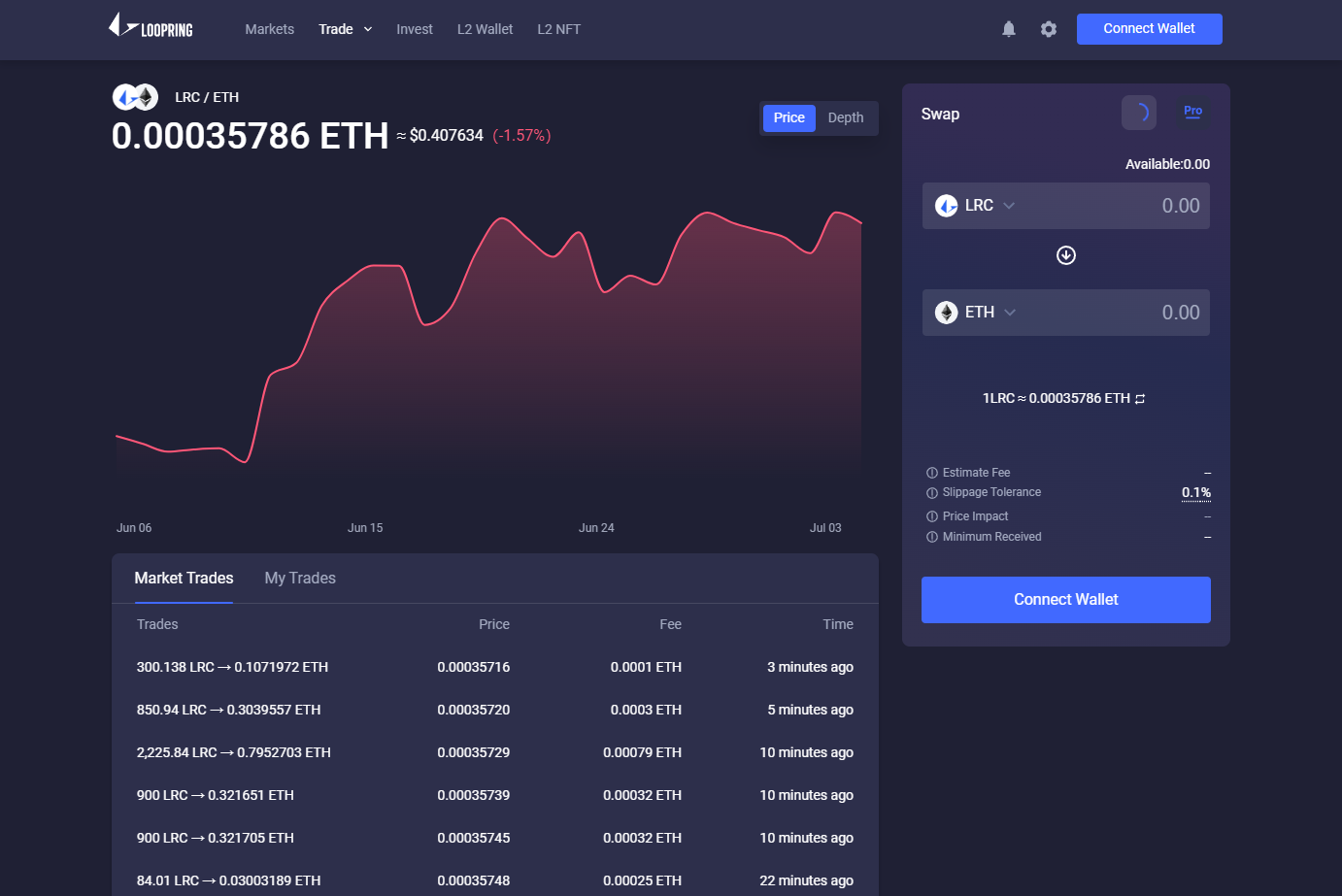Click the LRC/ETH pair token icons

(x=135, y=97)
